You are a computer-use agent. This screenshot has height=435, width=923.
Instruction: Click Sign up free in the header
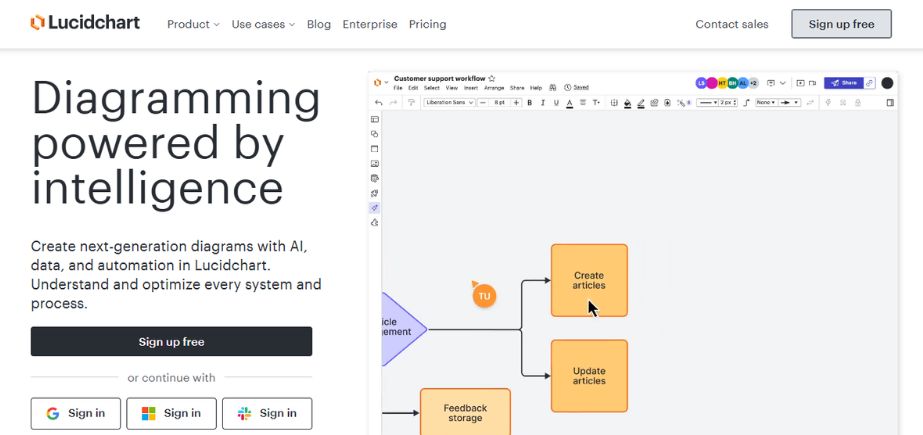click(841, 24)
